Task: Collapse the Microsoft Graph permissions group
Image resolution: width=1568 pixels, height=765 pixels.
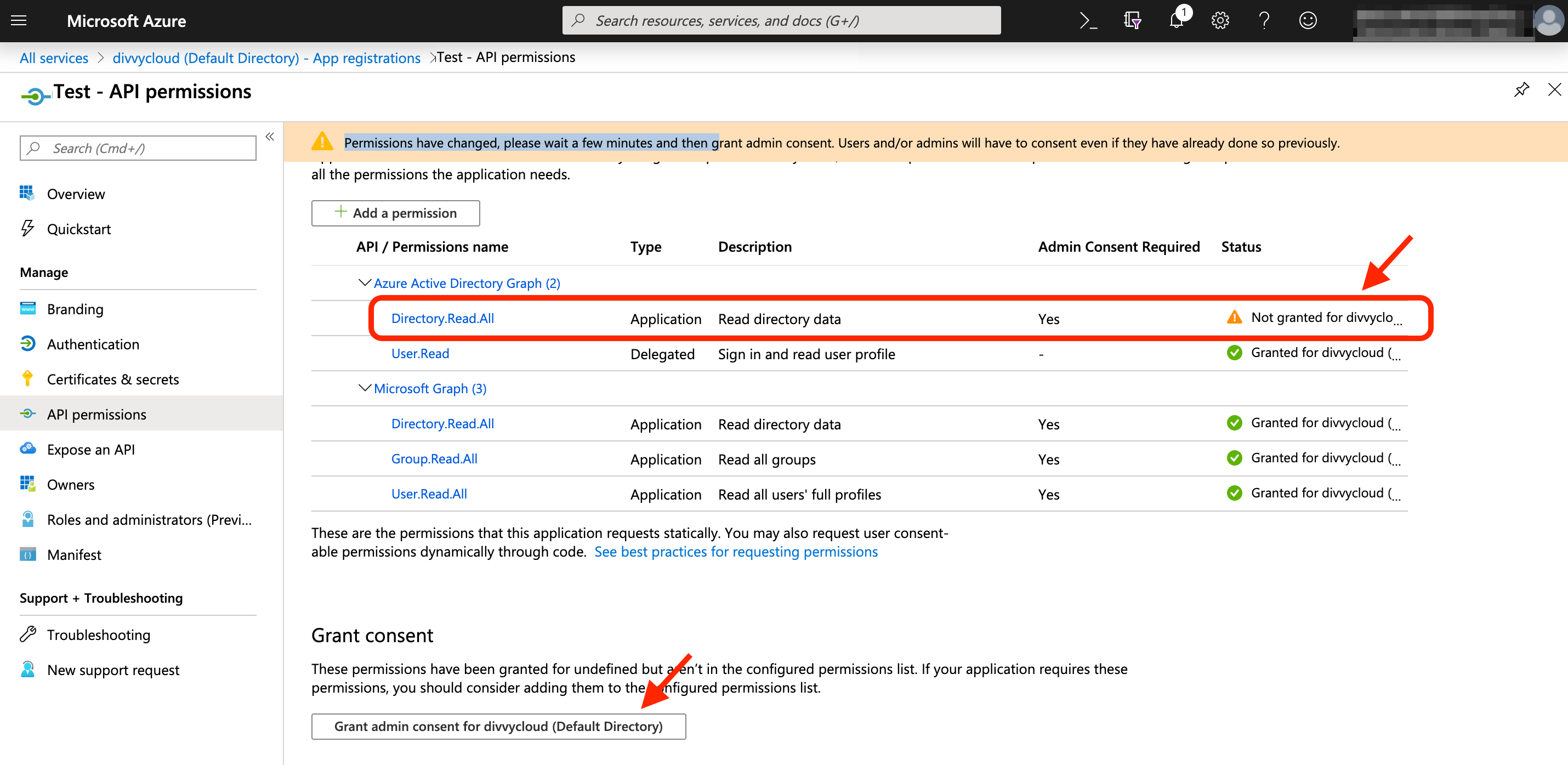Action: point(365,388)
